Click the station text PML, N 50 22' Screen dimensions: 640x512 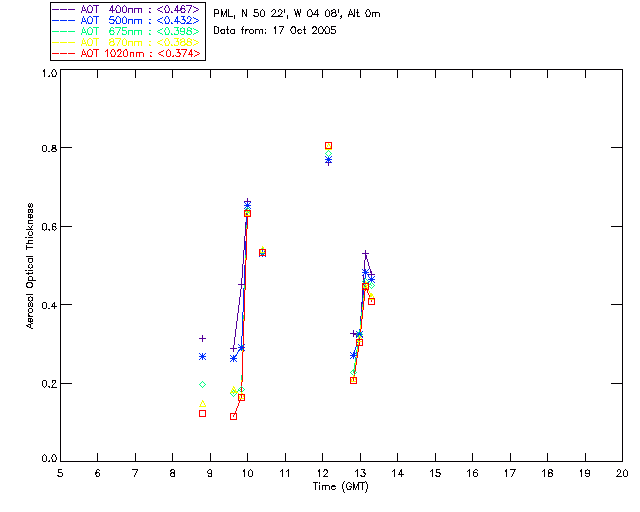tap(250, 14)
